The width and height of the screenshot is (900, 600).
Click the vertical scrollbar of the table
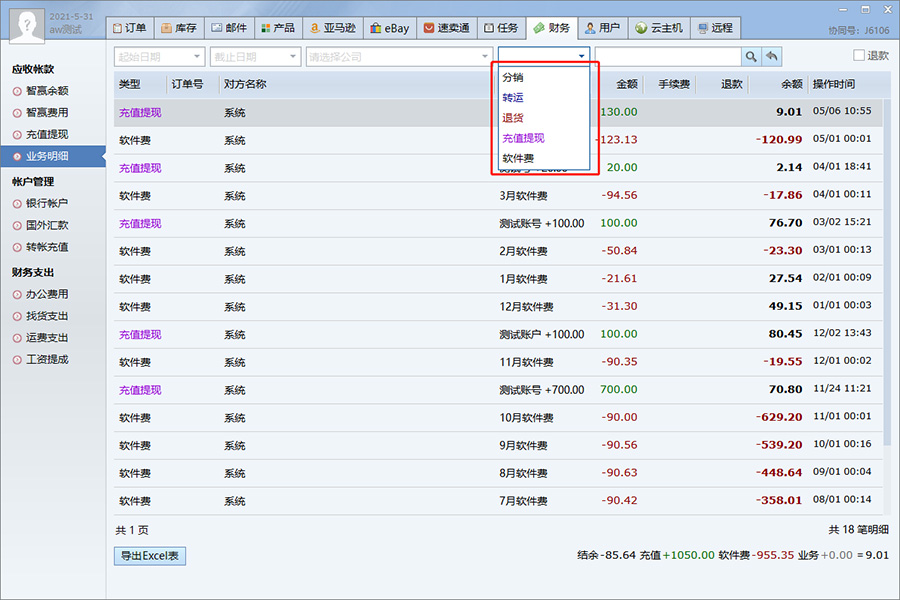[x=889, y=300]
